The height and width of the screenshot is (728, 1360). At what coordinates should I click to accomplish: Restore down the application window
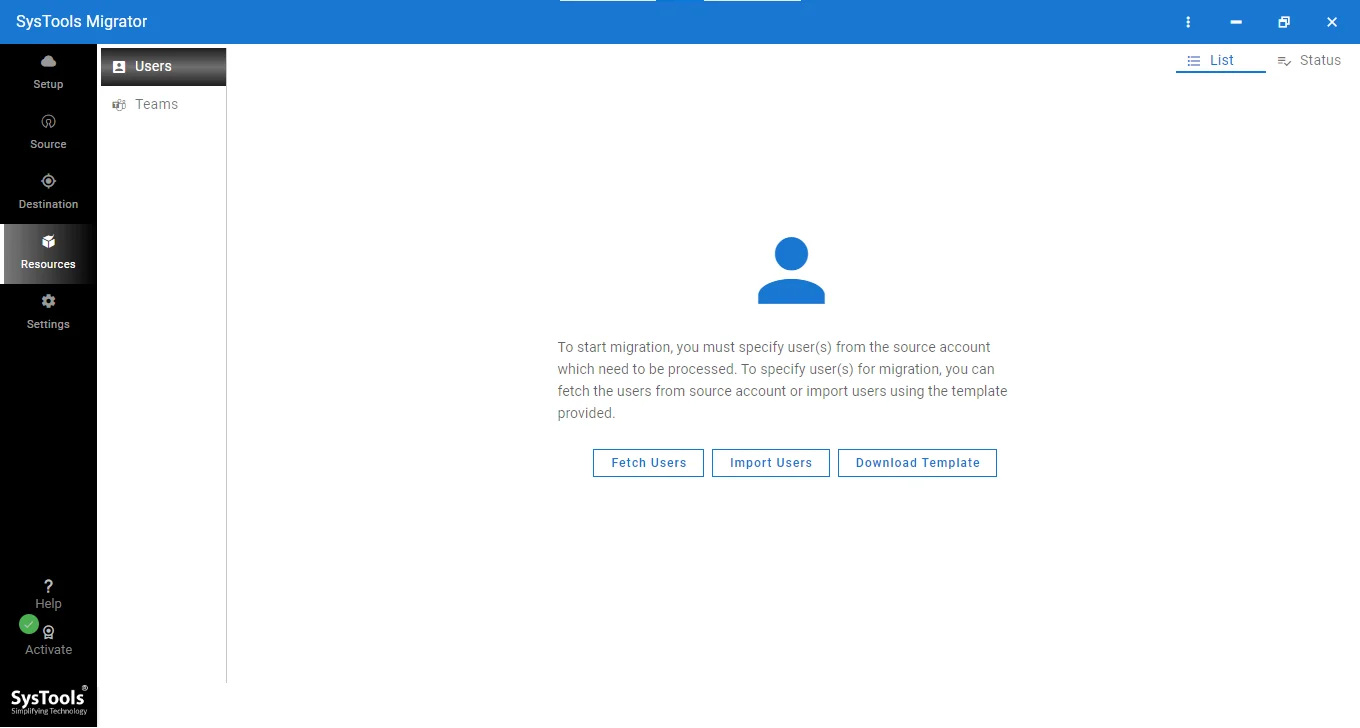pyautogui.click(x=1284, y=22)
